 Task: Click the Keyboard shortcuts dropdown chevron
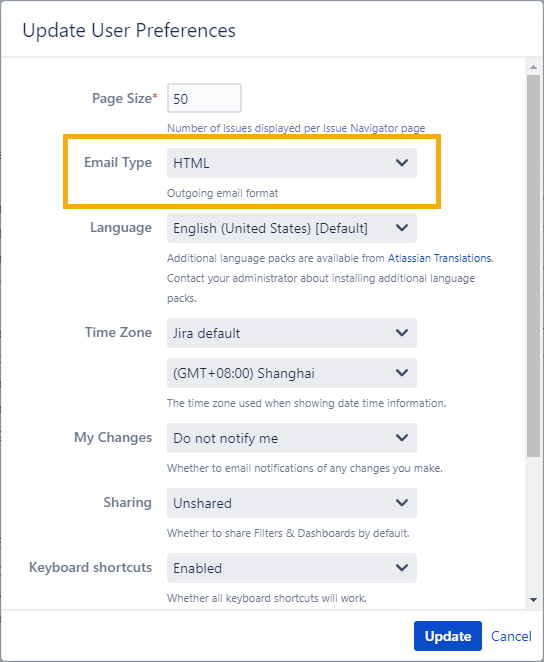click(402, 568)
